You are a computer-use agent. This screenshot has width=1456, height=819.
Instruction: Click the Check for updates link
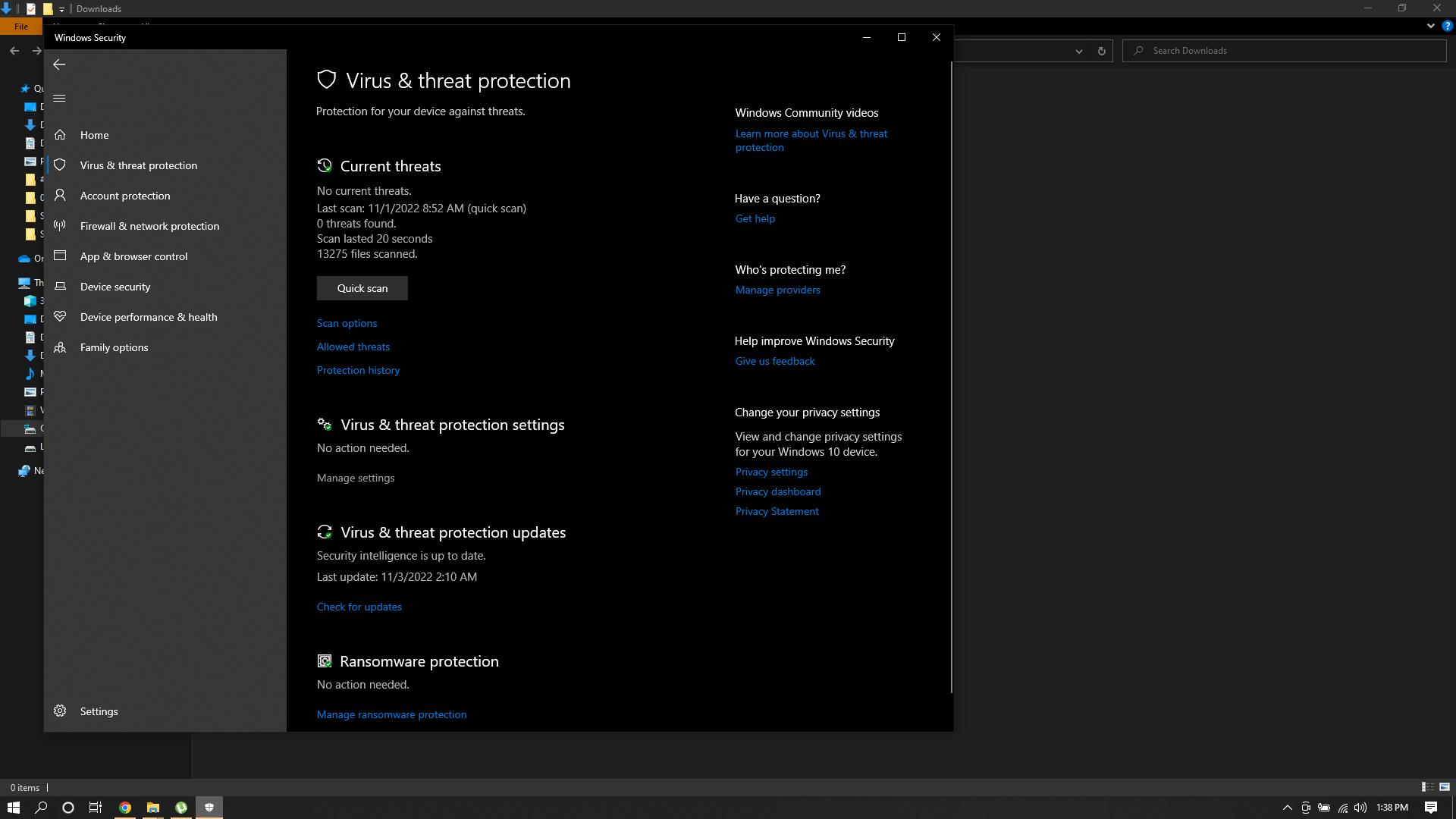[x=359, y=607]
